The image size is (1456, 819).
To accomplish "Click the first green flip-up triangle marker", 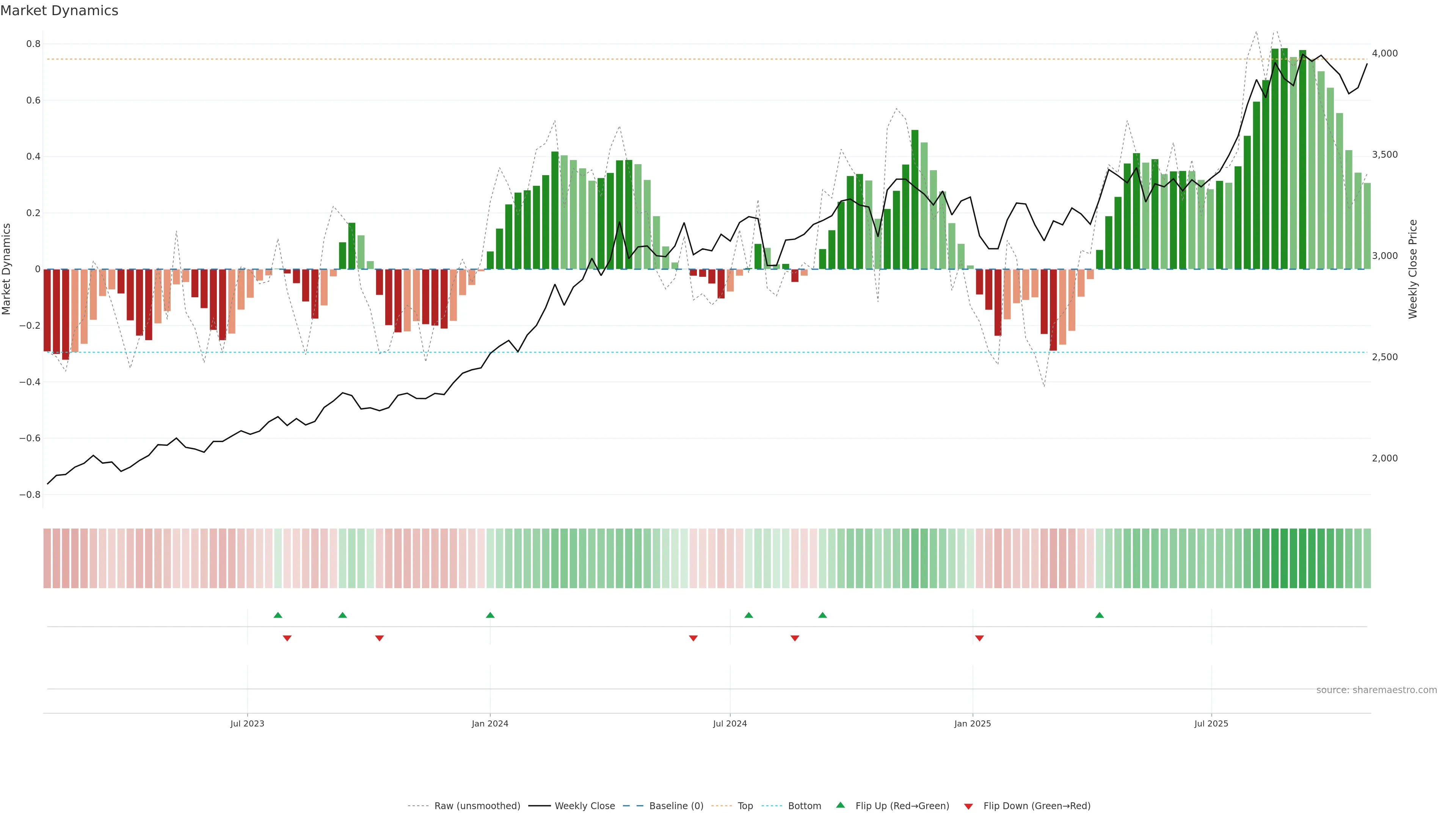I will point(278,615).
